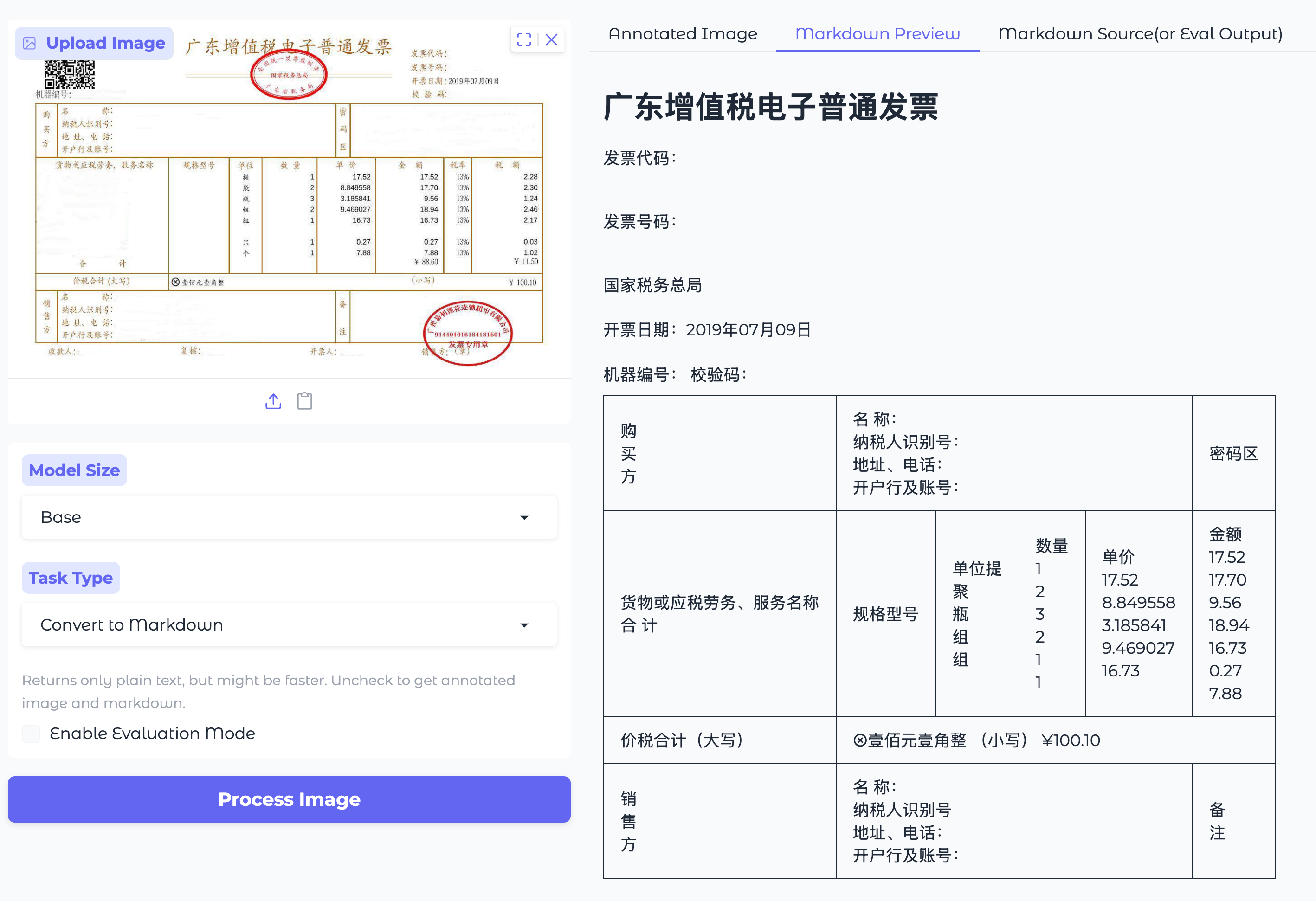Select Markdown Preview tab
Image resolution: width=1316 pixels, height=901 pixels.
pyautogui.click(x=877, y=34)
